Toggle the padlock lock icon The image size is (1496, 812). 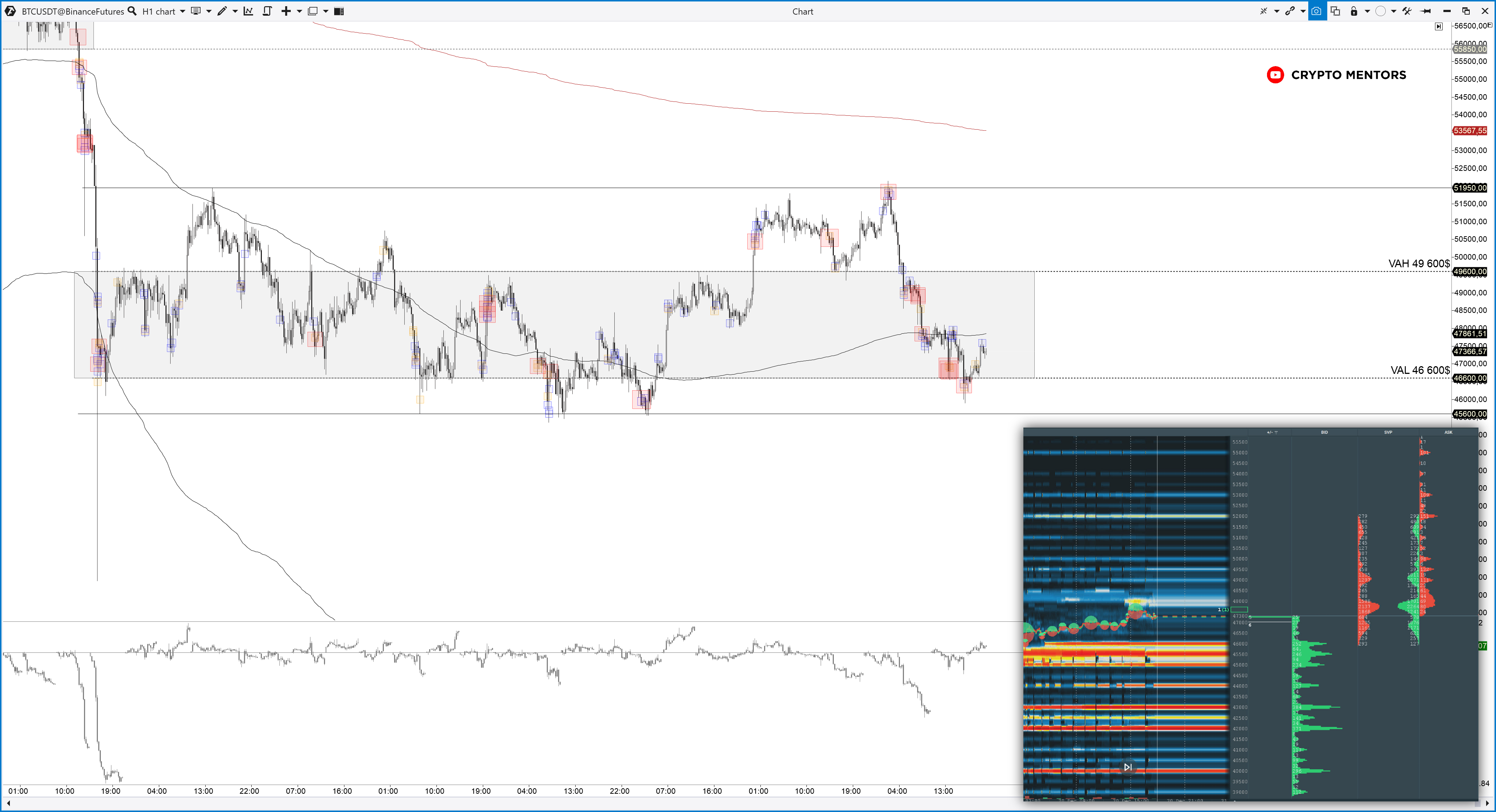click(x=1354, y=11)
